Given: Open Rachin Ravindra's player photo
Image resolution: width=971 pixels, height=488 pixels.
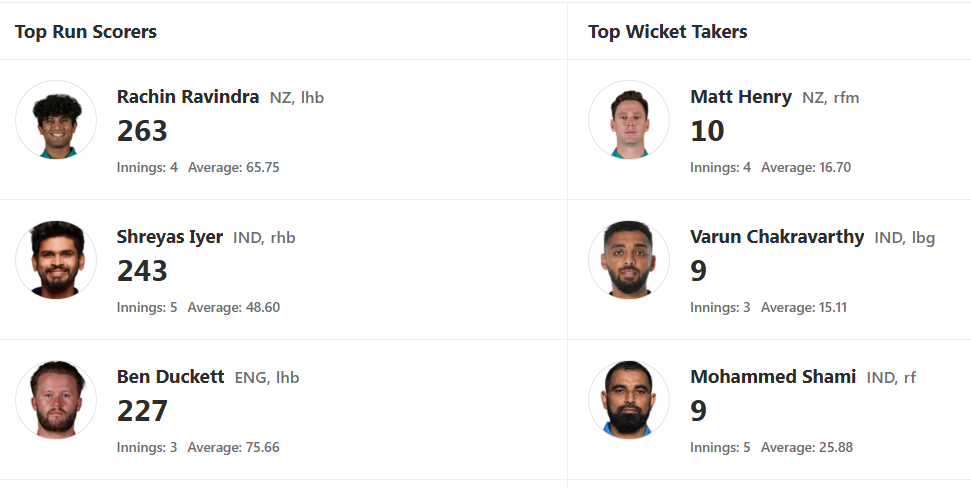Looking at the screenshot, I should (x=56, y=120).
